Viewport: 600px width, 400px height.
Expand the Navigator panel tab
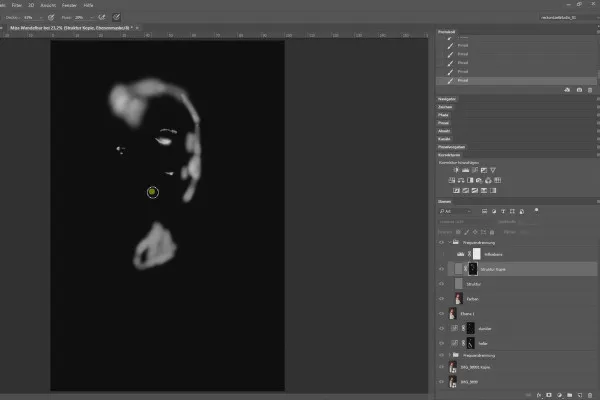point(447,99)
